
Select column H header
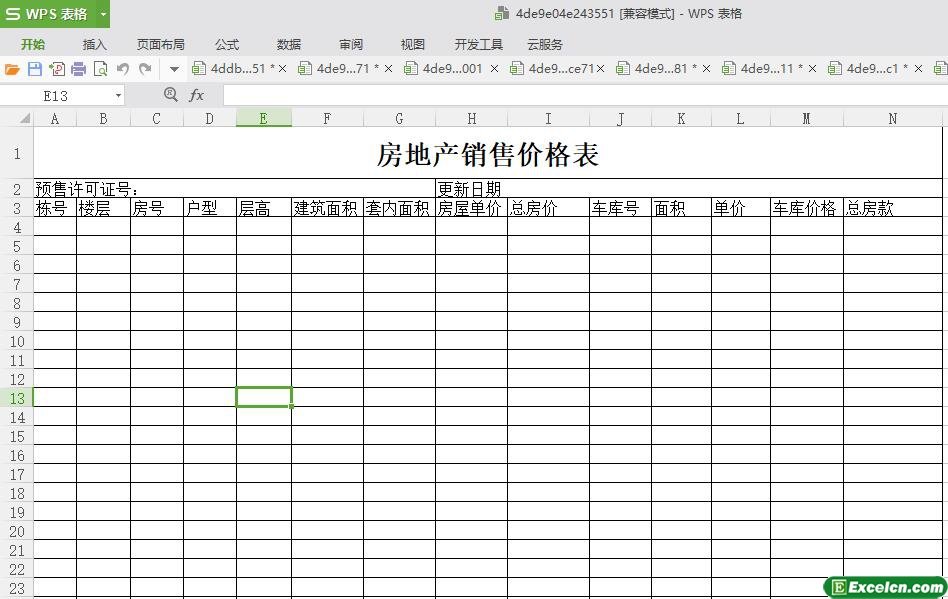pyautogui.click(x=472, y=118)
